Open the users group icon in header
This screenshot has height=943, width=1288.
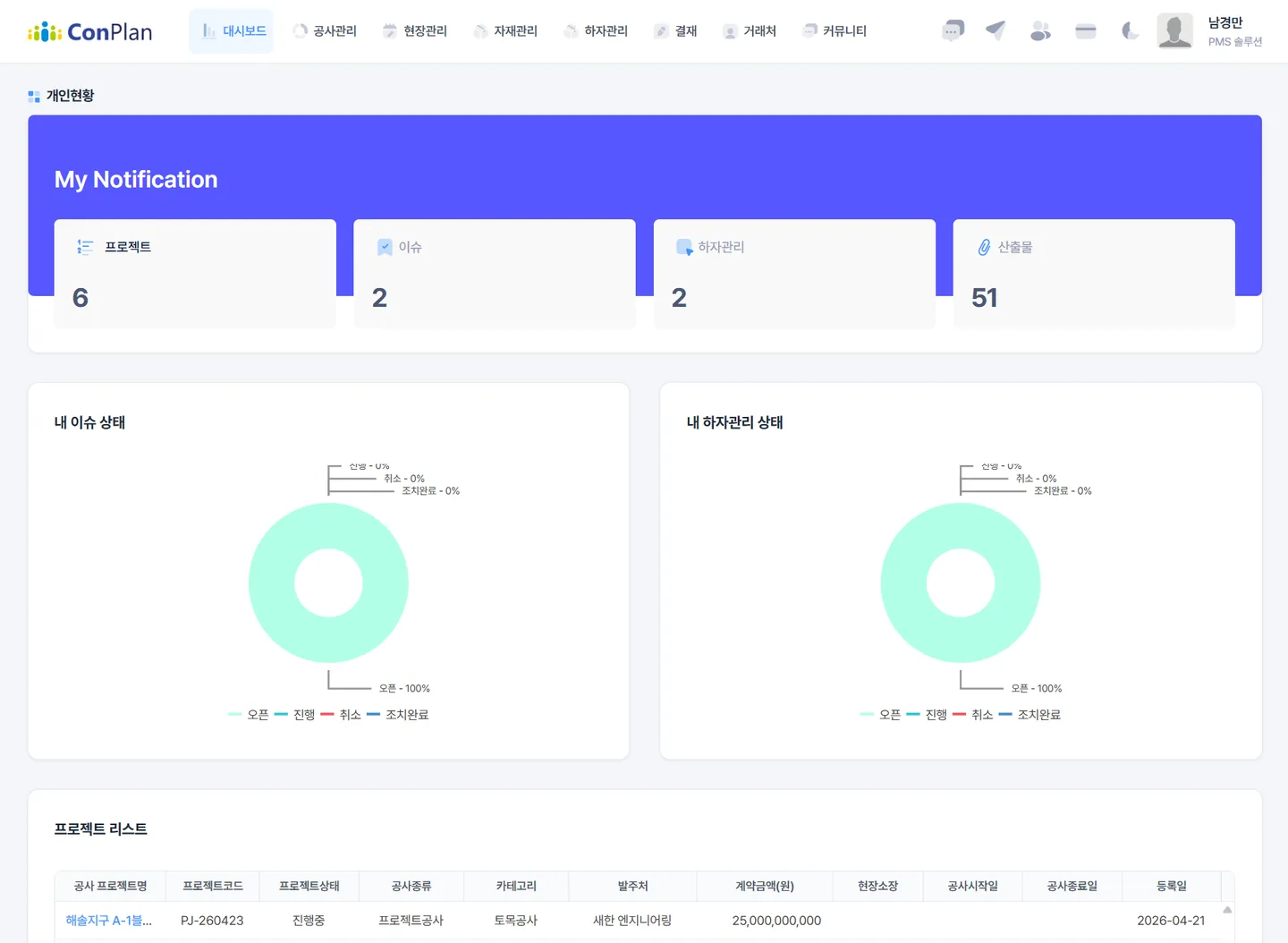[1040, 31]
